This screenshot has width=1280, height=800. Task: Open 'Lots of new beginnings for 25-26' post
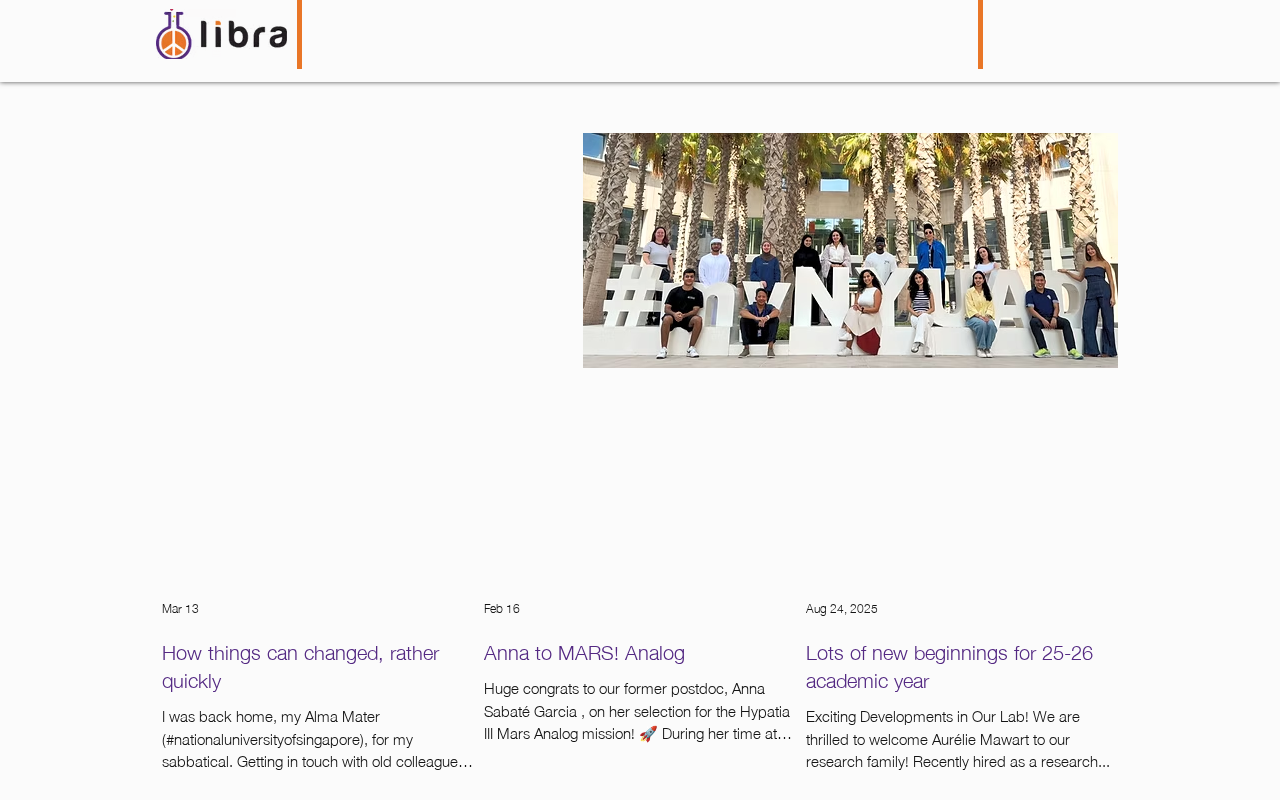(949, 667)
